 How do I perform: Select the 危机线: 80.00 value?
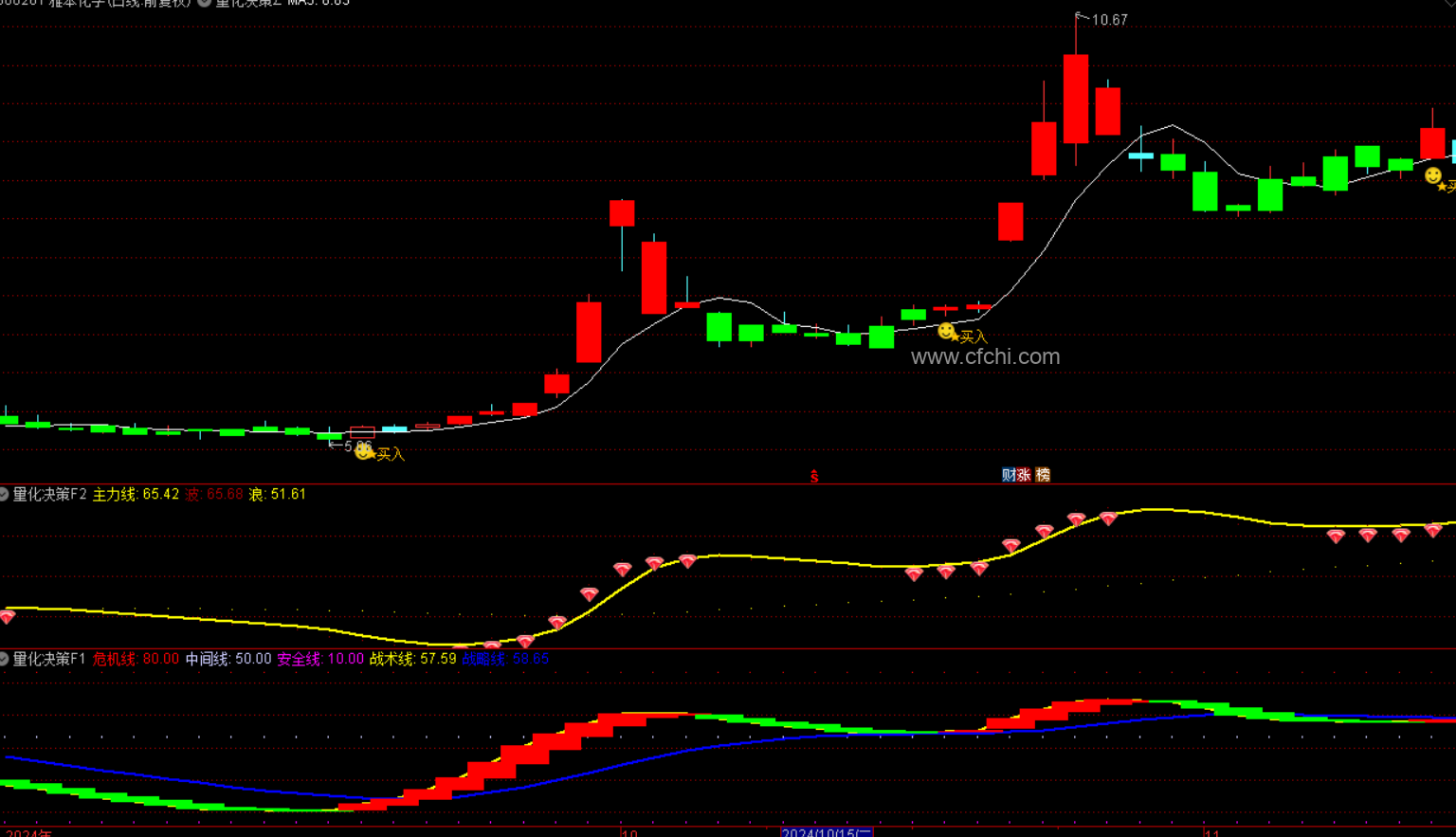click(136, 659)
